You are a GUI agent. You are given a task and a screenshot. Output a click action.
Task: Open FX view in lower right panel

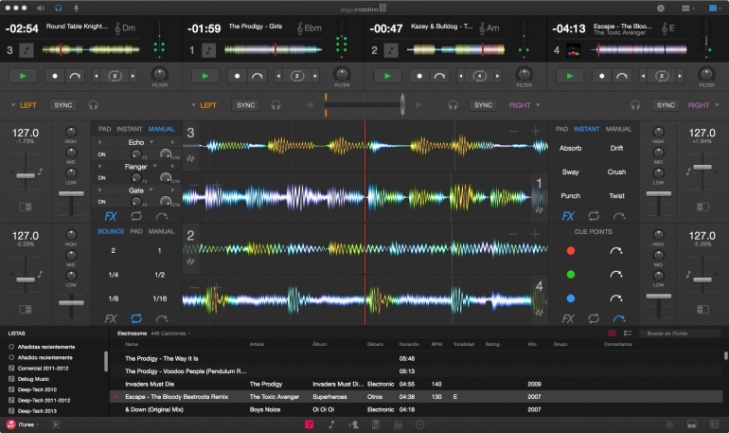[x=568, y=319]
